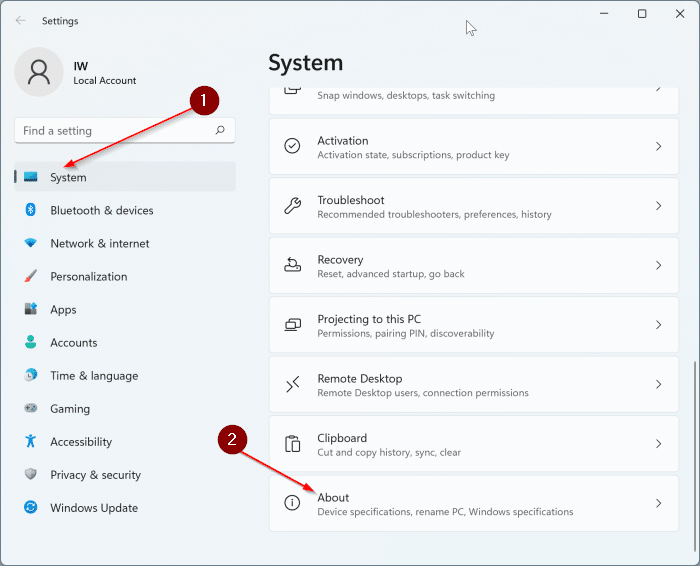The height and width of the screenshot is (566, 700).
Task: Click the Windows Update sync icon
Action: tap(30, 507)
